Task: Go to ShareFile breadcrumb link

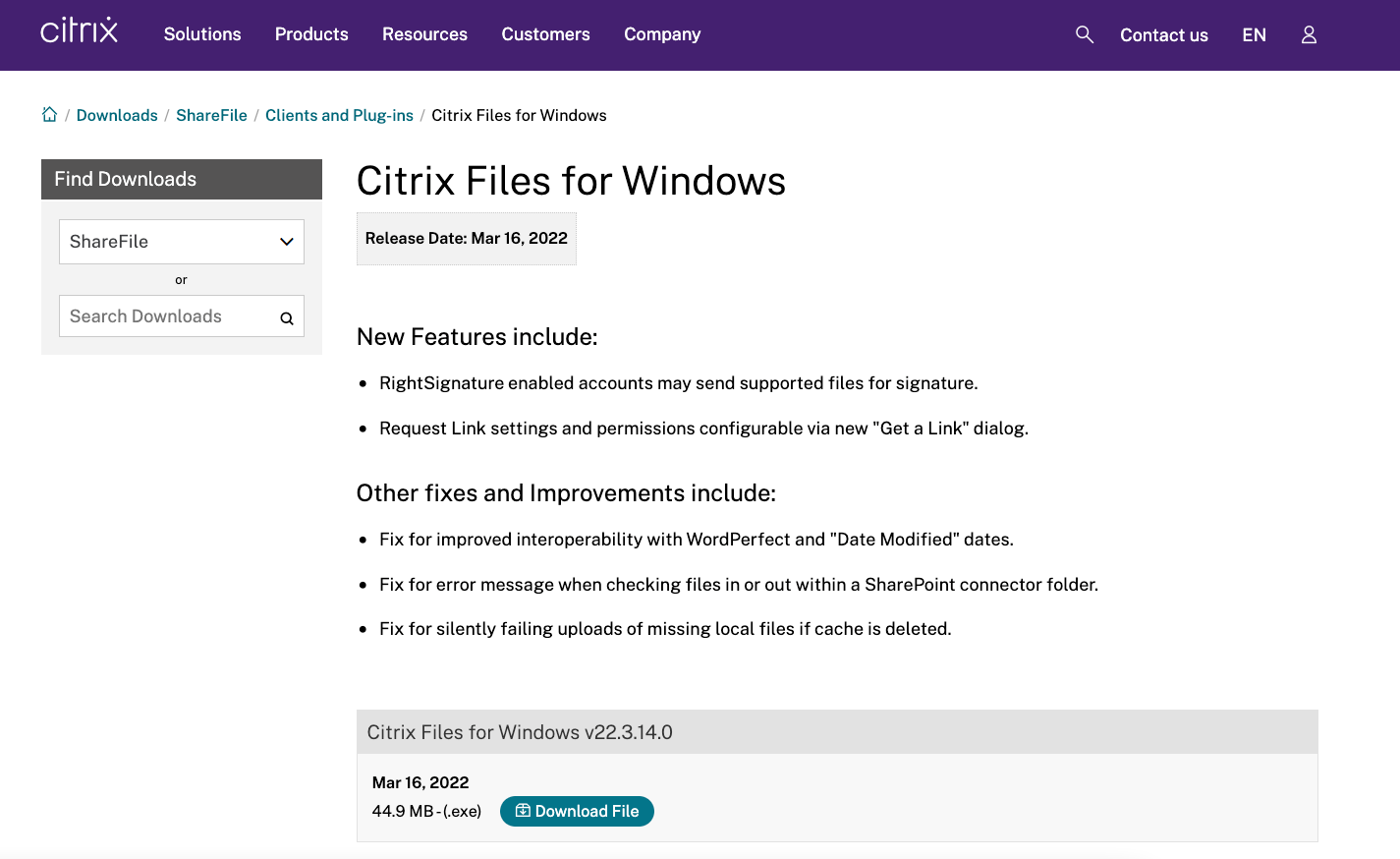Action: [211, 115]
